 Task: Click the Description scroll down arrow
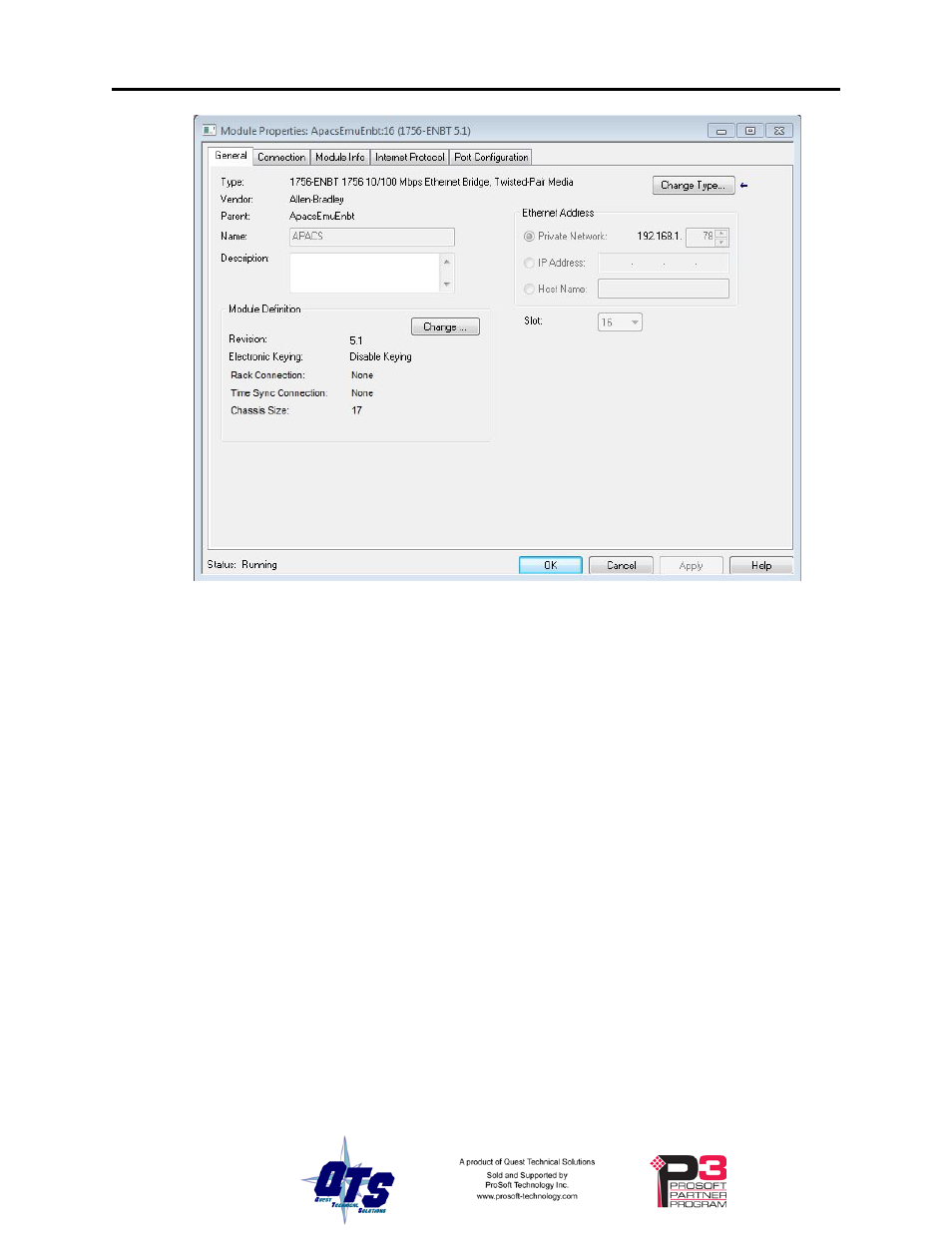(447, 285)
